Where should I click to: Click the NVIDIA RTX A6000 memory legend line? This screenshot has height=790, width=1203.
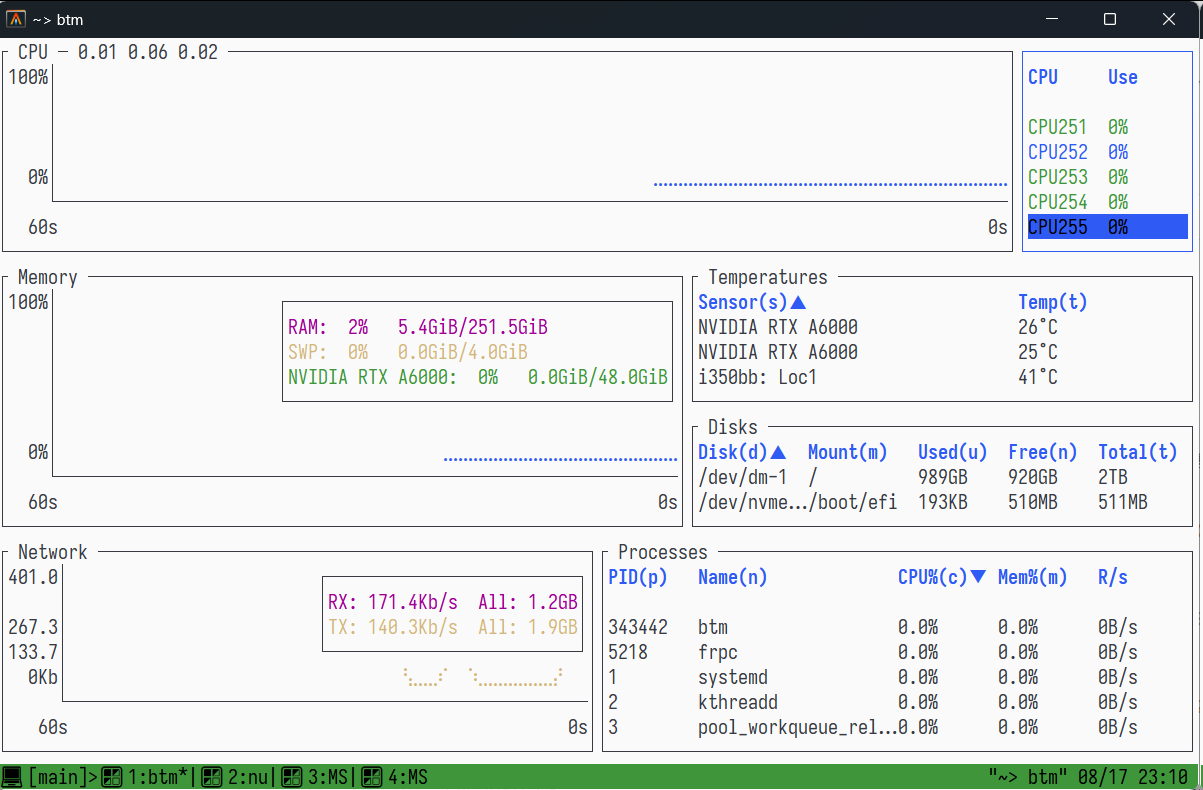478,377
